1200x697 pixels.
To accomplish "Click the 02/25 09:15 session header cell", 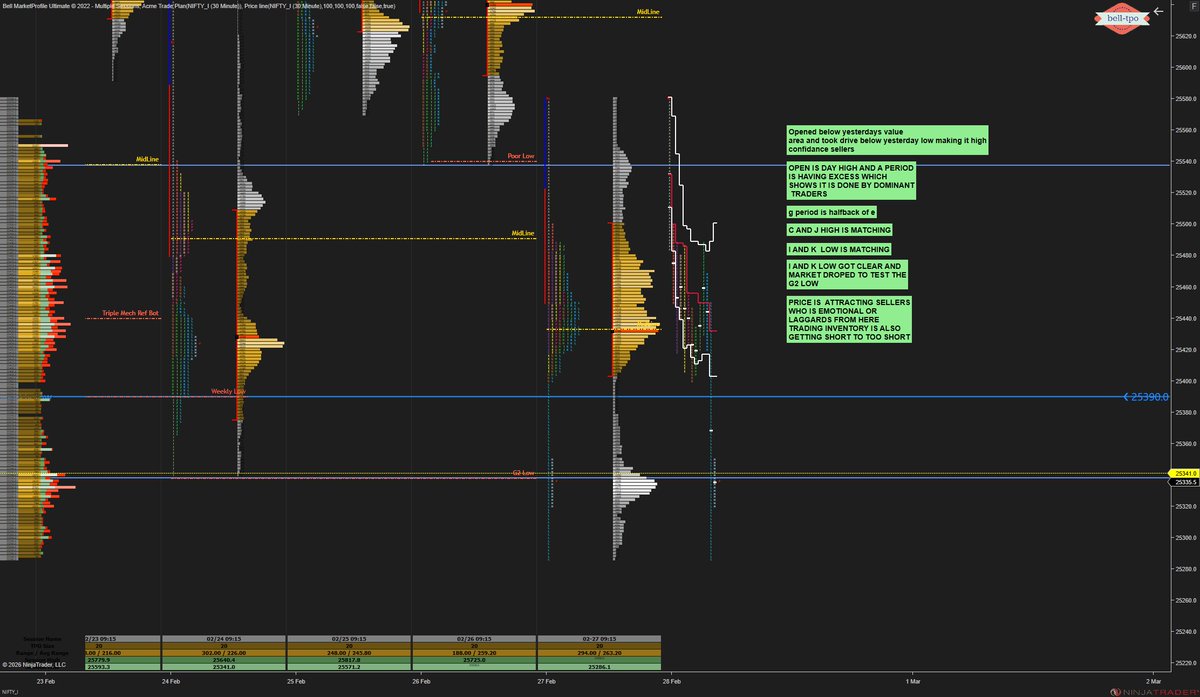I will (349, 638).
